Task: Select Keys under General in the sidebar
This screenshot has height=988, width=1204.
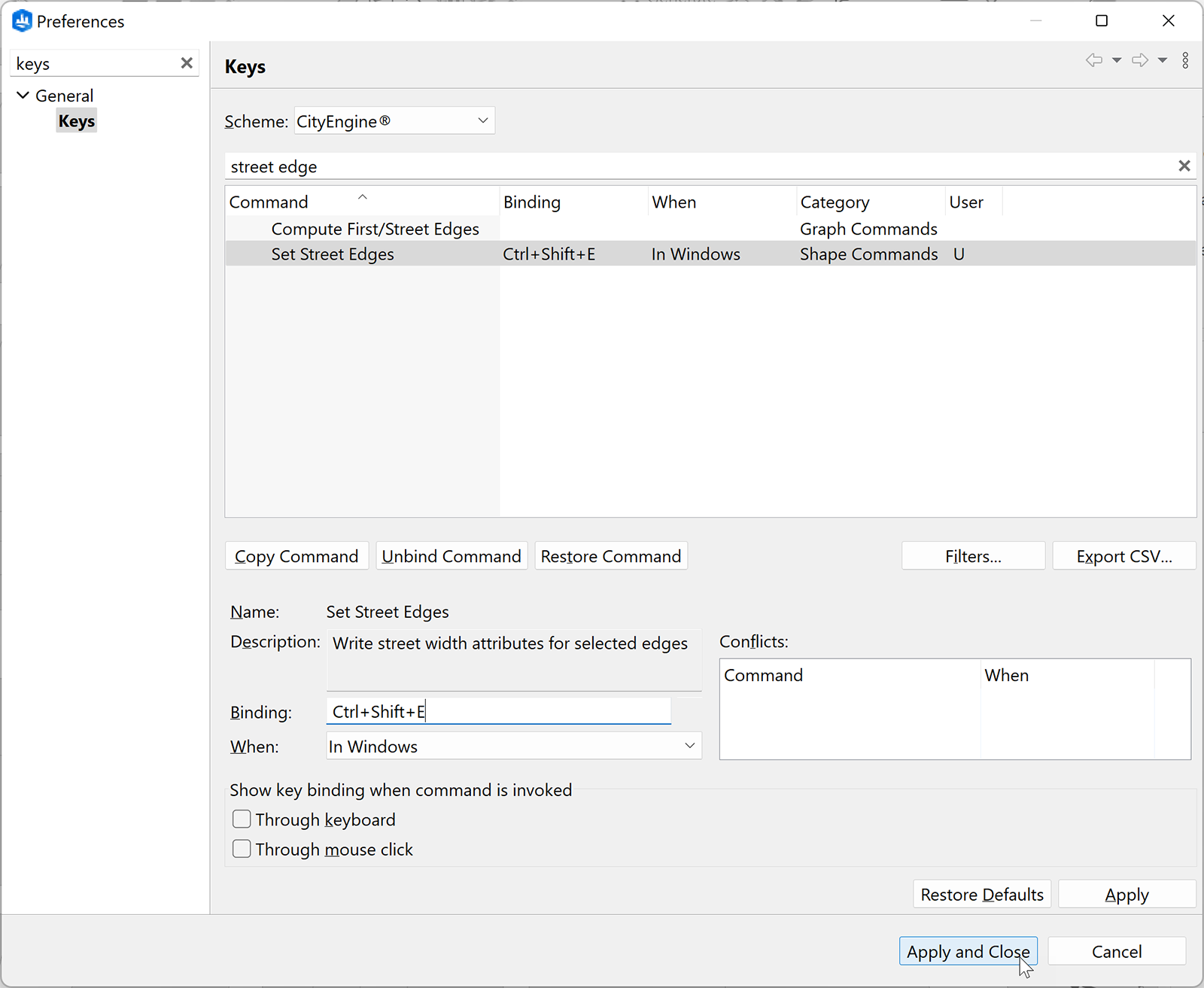Action: tap(76, 120)
